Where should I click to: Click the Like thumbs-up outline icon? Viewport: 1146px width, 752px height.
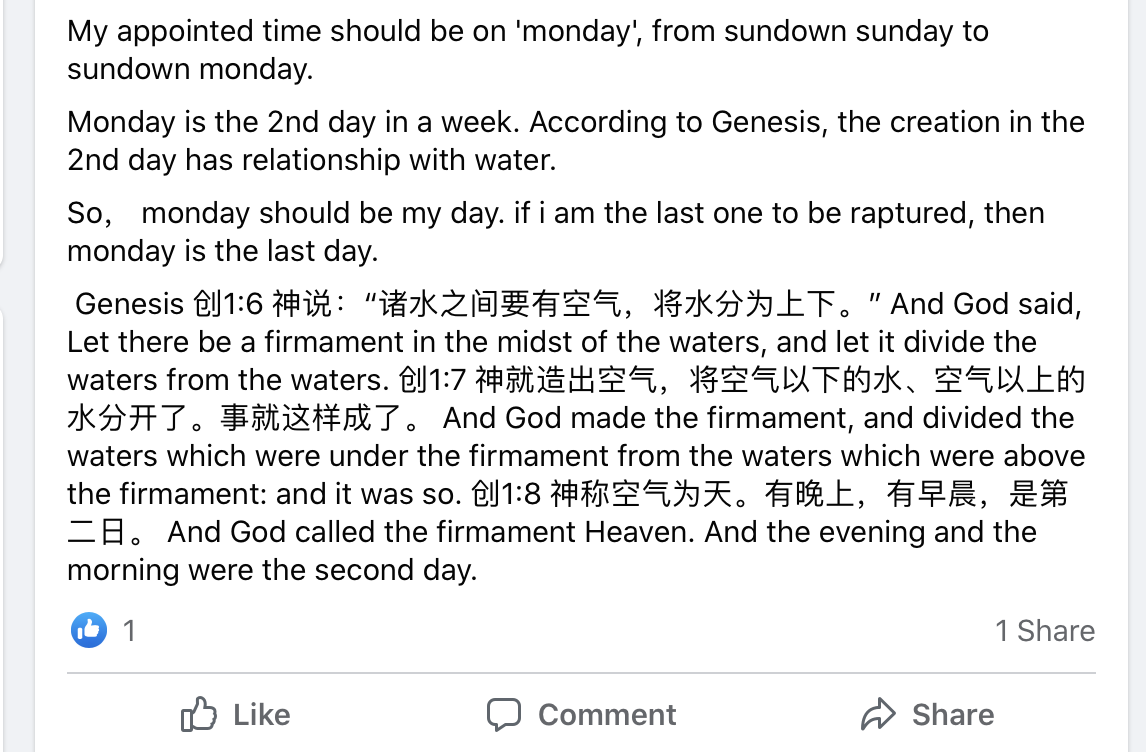pyautogui.click(x=198, y=715)
